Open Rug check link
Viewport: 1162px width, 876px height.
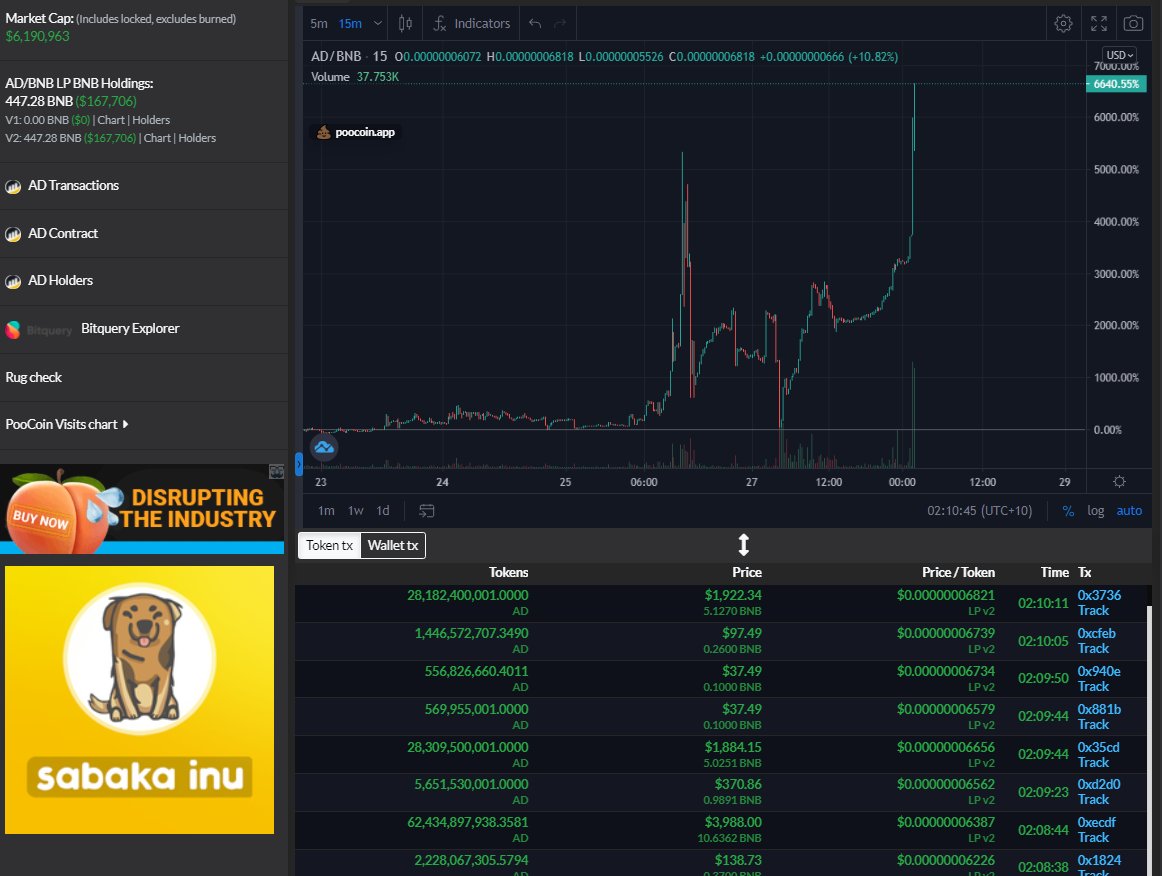pyautogui.click(x=33, y=377)
